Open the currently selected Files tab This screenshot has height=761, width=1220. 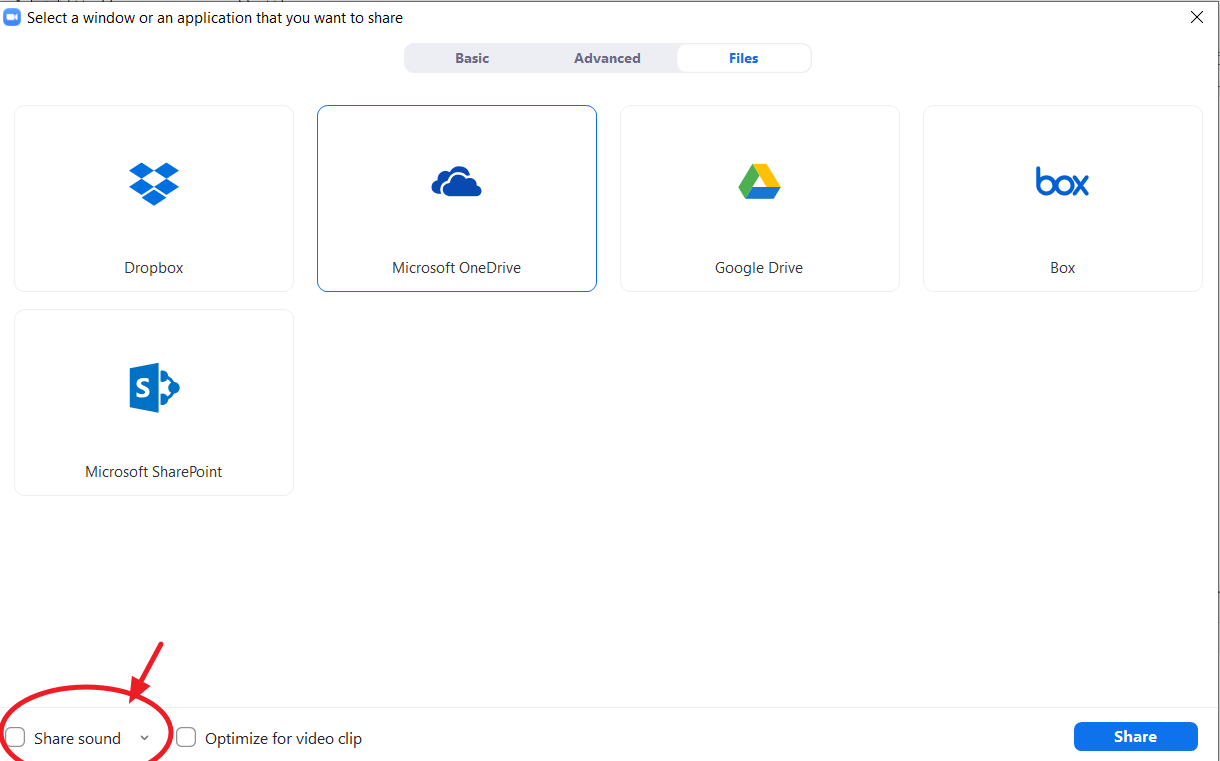(x=743, y=58)
